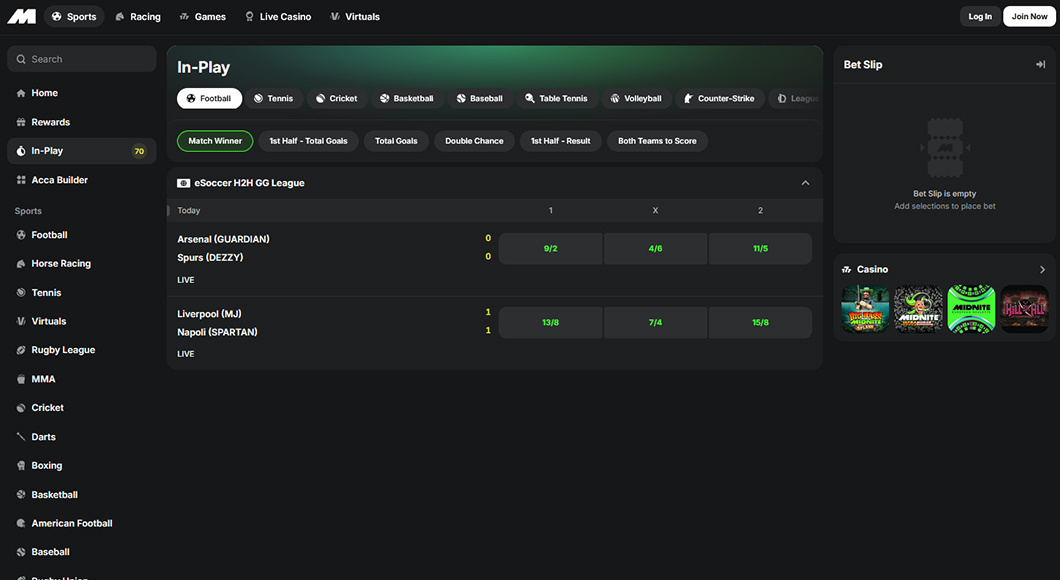
Task: Click the Midnite M logo
Action: coord(22,16)
